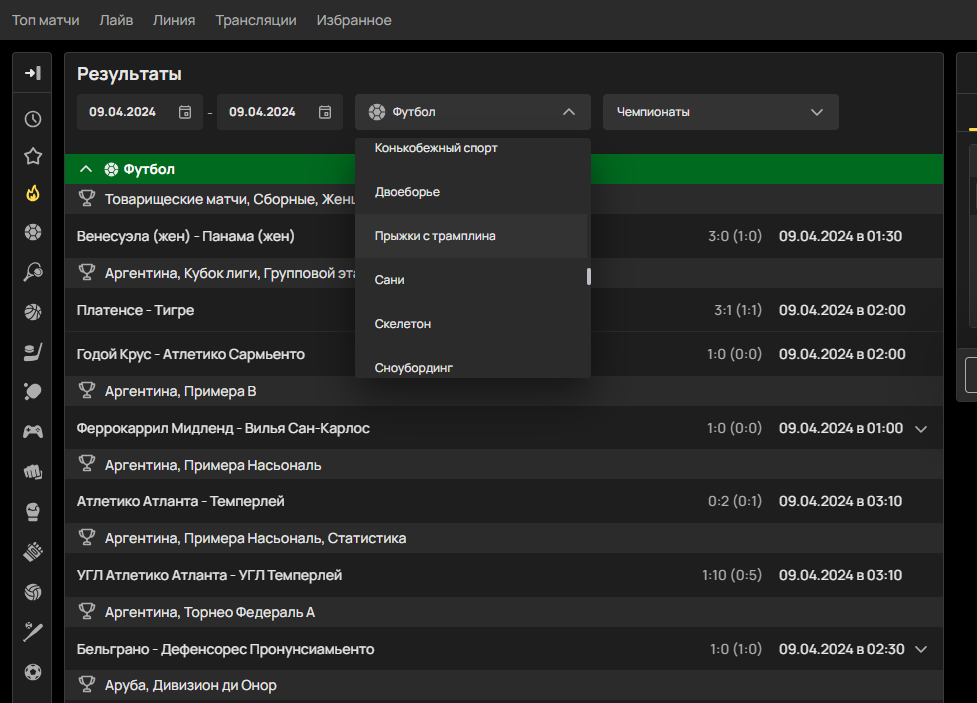Go to Трансляции tab
The height and width of the screenshot is (703, 977).
255,20
